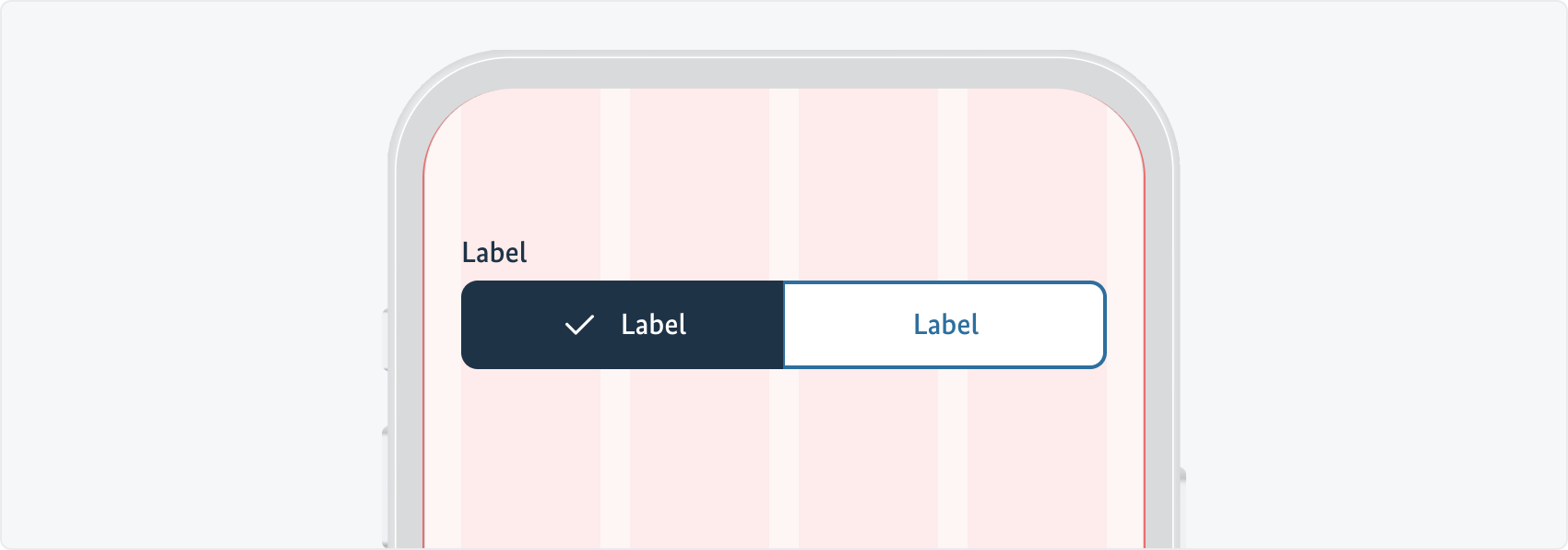The height and width of the screenshot is (550, 1568).
Task: Click the upper volume button on the phone frame
Action: 386,341
